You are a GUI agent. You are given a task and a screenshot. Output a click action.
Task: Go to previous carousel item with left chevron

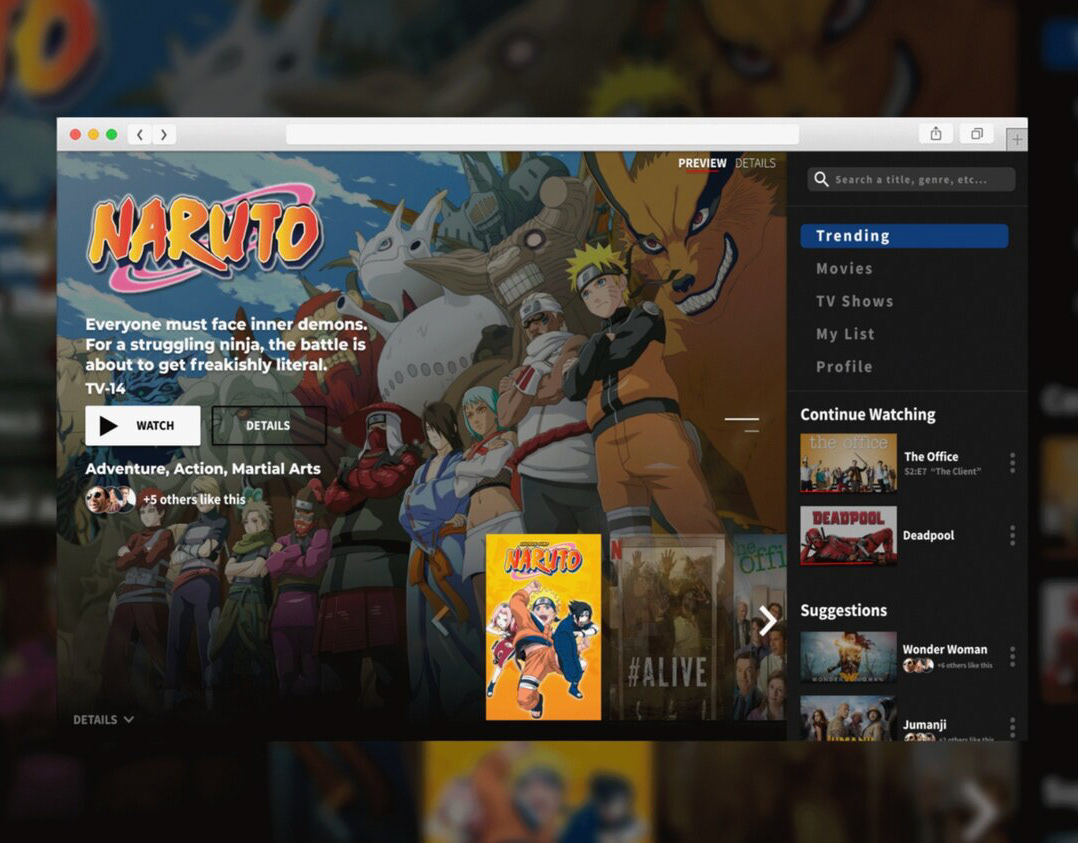(x=440, y=621)
